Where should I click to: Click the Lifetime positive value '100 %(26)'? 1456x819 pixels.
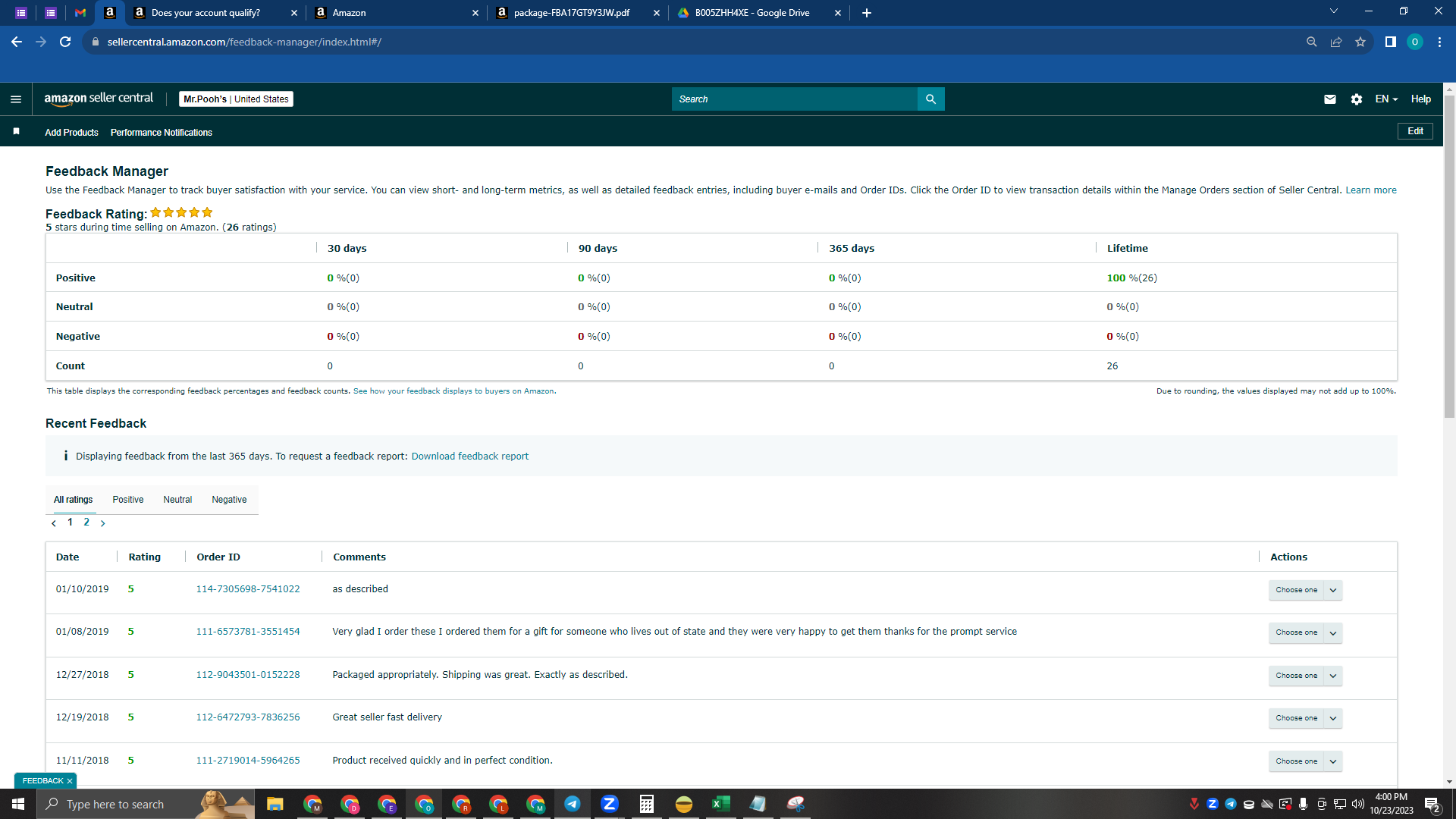pyautogui.click(x=1132, y=278)
